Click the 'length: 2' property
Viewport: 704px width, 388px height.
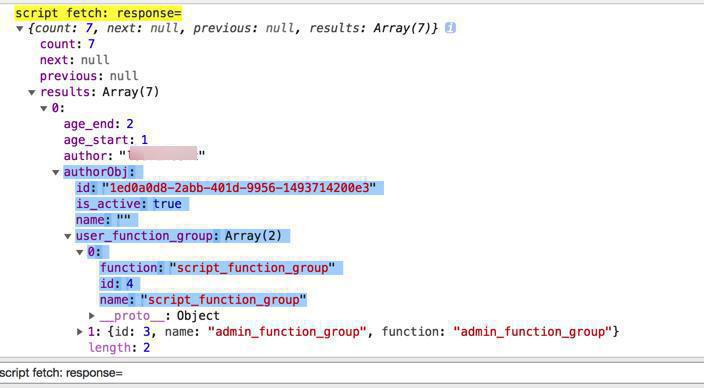(119, 348)
